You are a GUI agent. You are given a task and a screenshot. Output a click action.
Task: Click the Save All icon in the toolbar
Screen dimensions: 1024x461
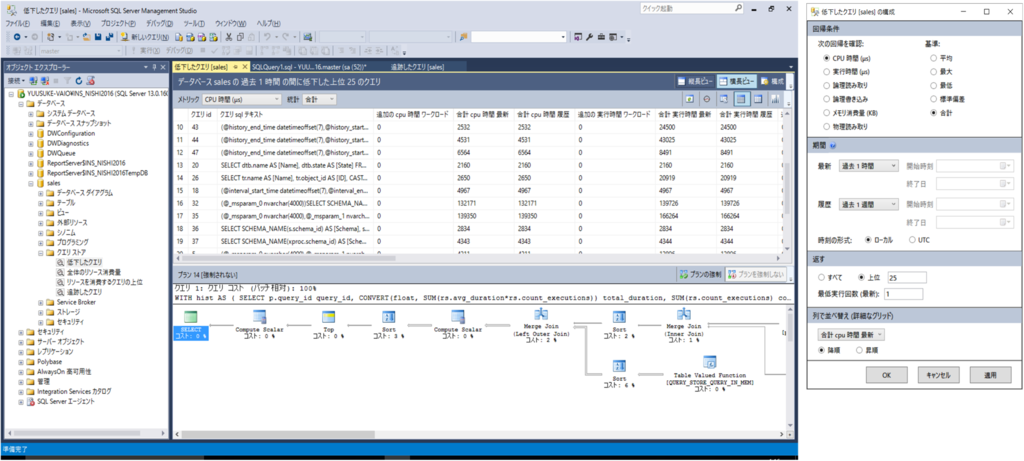(x=109, y=37)
